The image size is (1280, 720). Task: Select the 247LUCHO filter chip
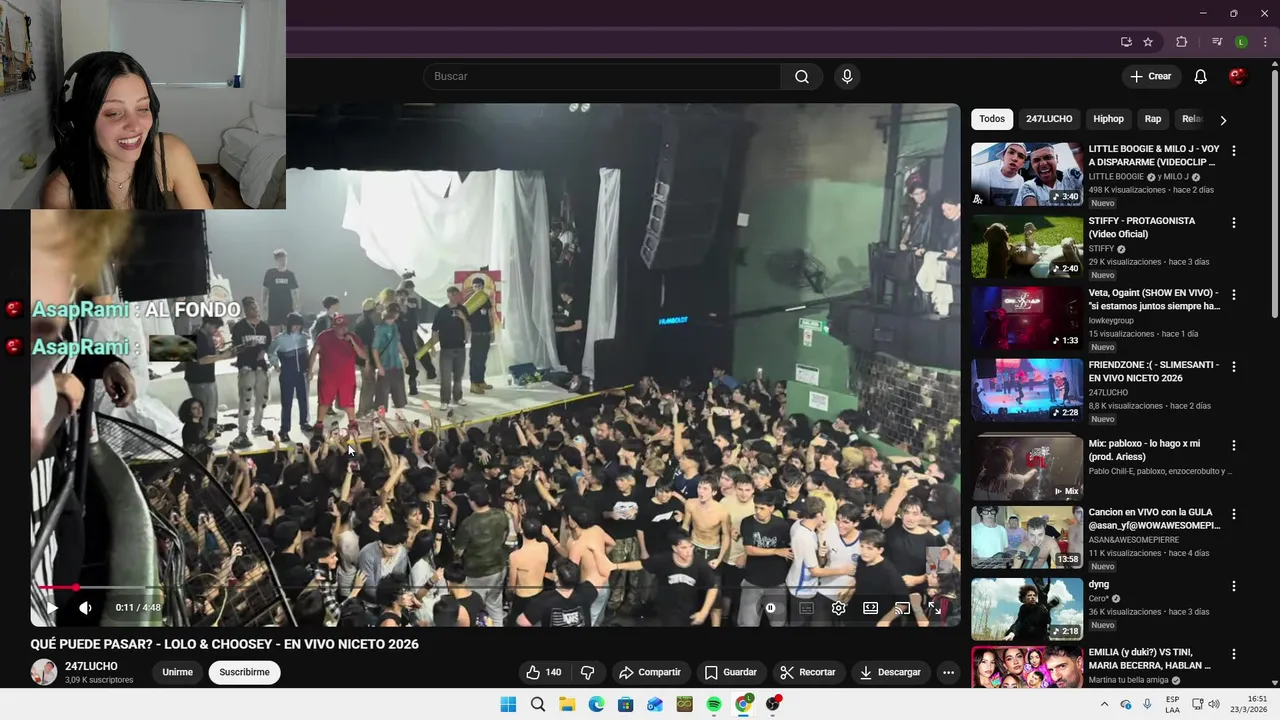pyautogui.click(x=1049, y=119)
